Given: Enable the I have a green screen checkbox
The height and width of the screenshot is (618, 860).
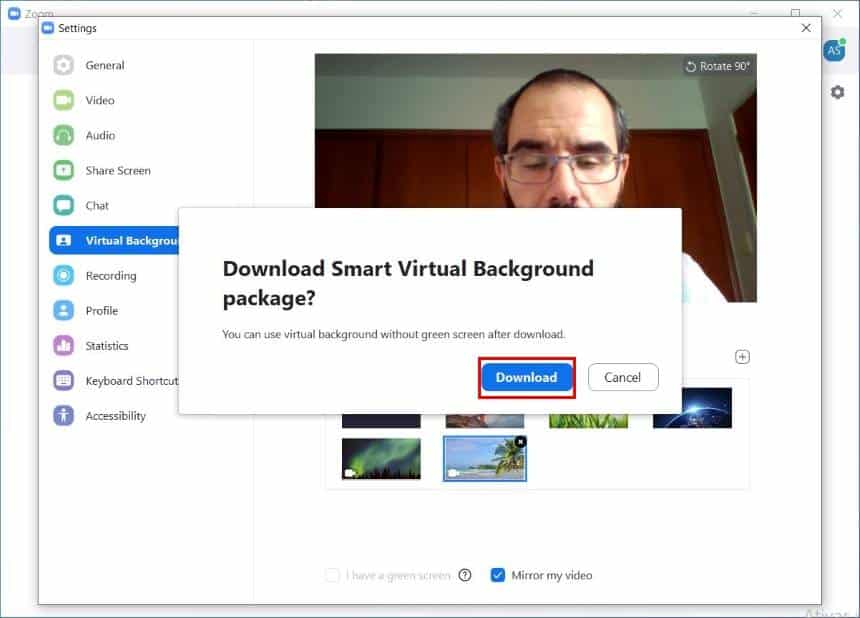Looking at the screenshot, I should [x=332, y=575].
